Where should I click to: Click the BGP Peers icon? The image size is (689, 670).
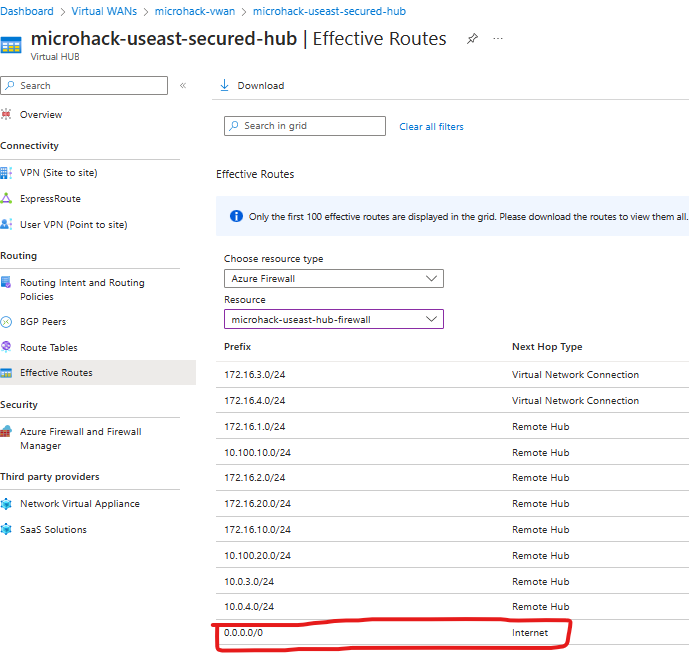tap(6, 322)
